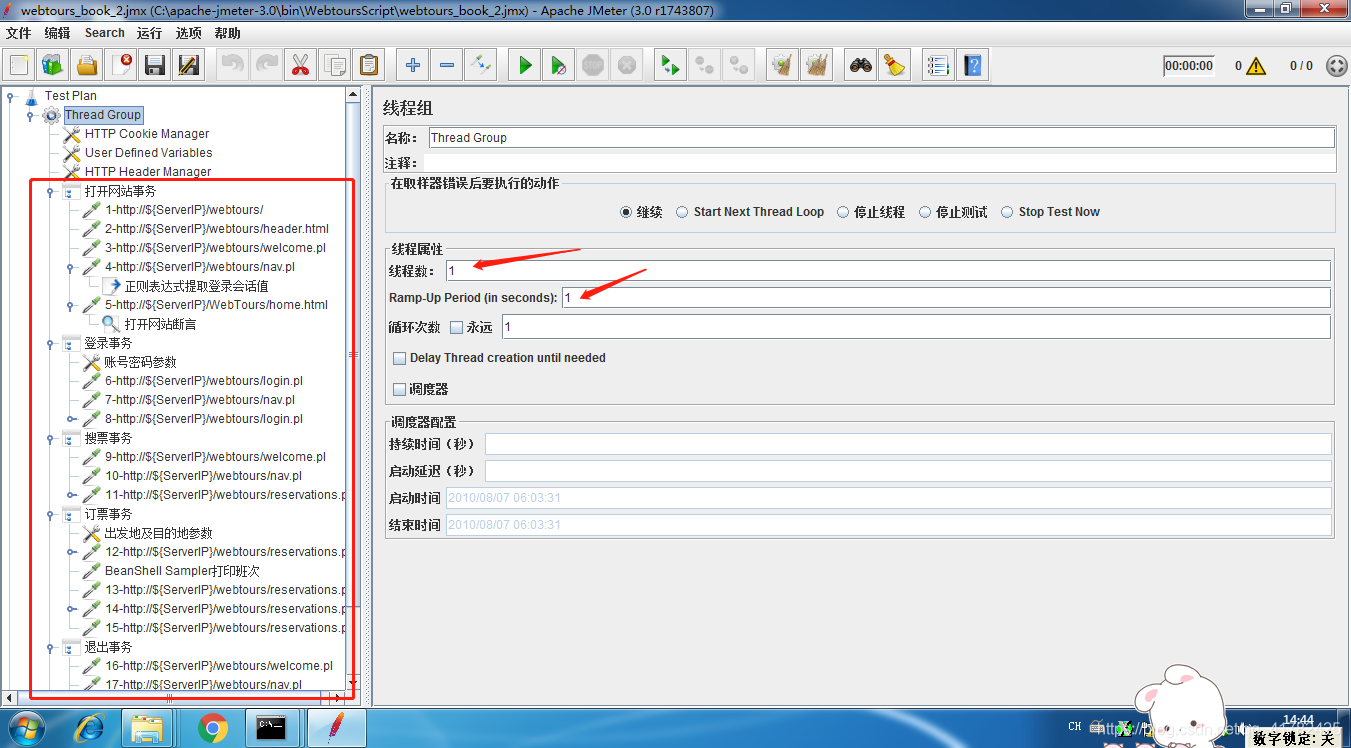Viewport: 1351px width, 748px height.
Task: Tick the 永远 loop forever checkbox
Action: click(x=456, y=327)
